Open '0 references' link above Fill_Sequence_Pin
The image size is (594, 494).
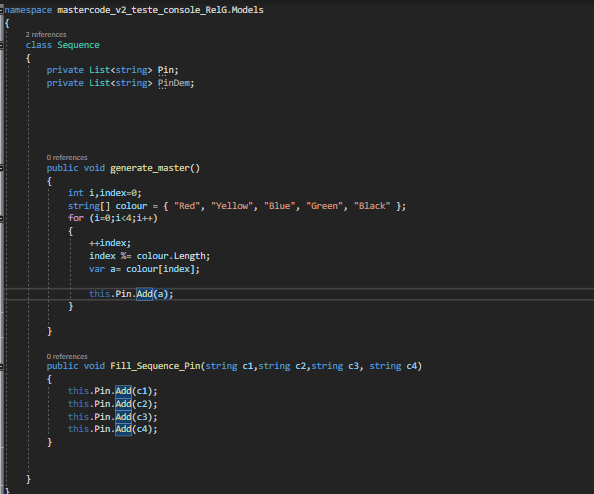(67, 356)
